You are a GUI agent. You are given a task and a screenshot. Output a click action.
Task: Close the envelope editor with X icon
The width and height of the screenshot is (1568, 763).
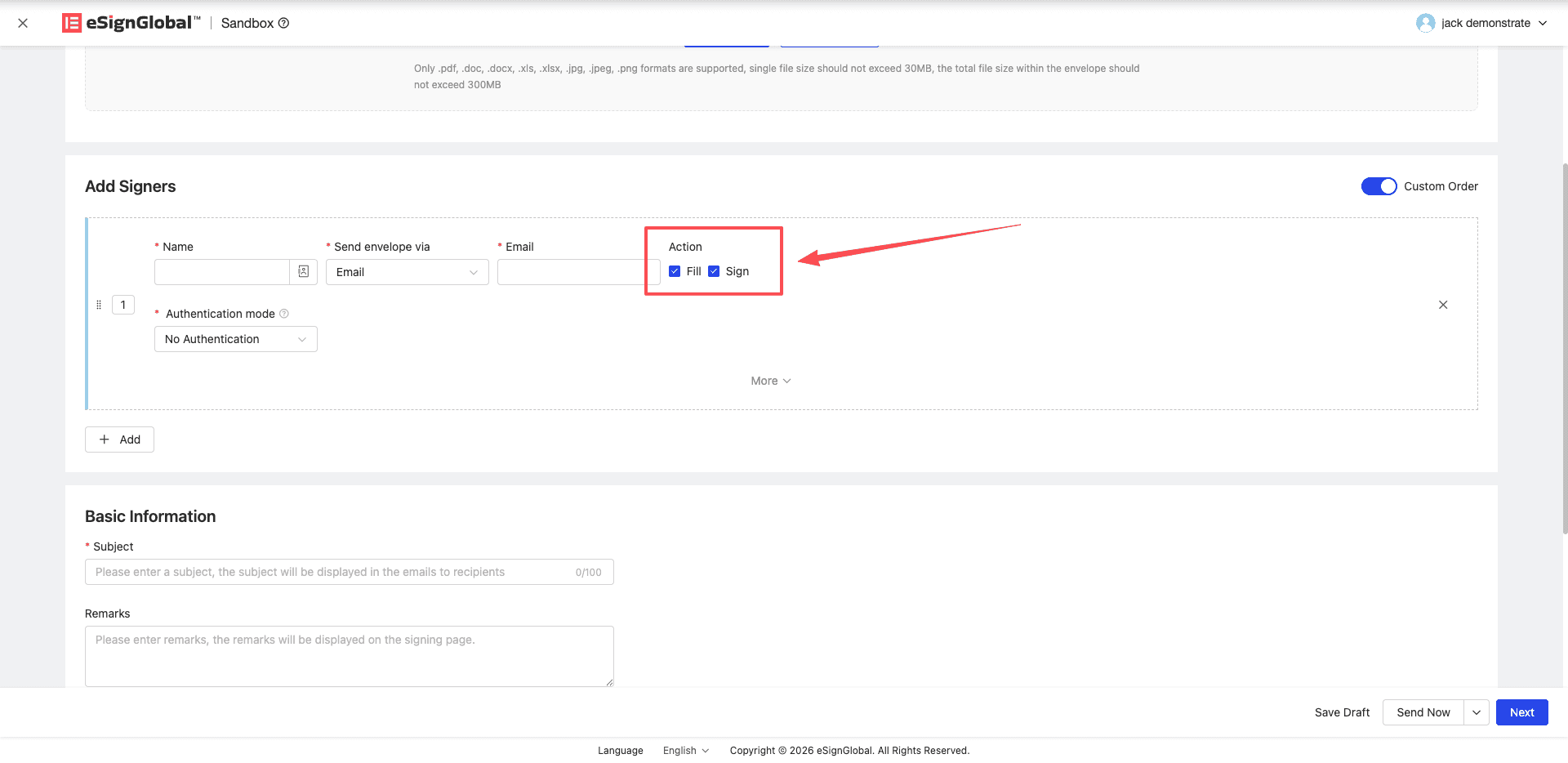click(23, 23)
